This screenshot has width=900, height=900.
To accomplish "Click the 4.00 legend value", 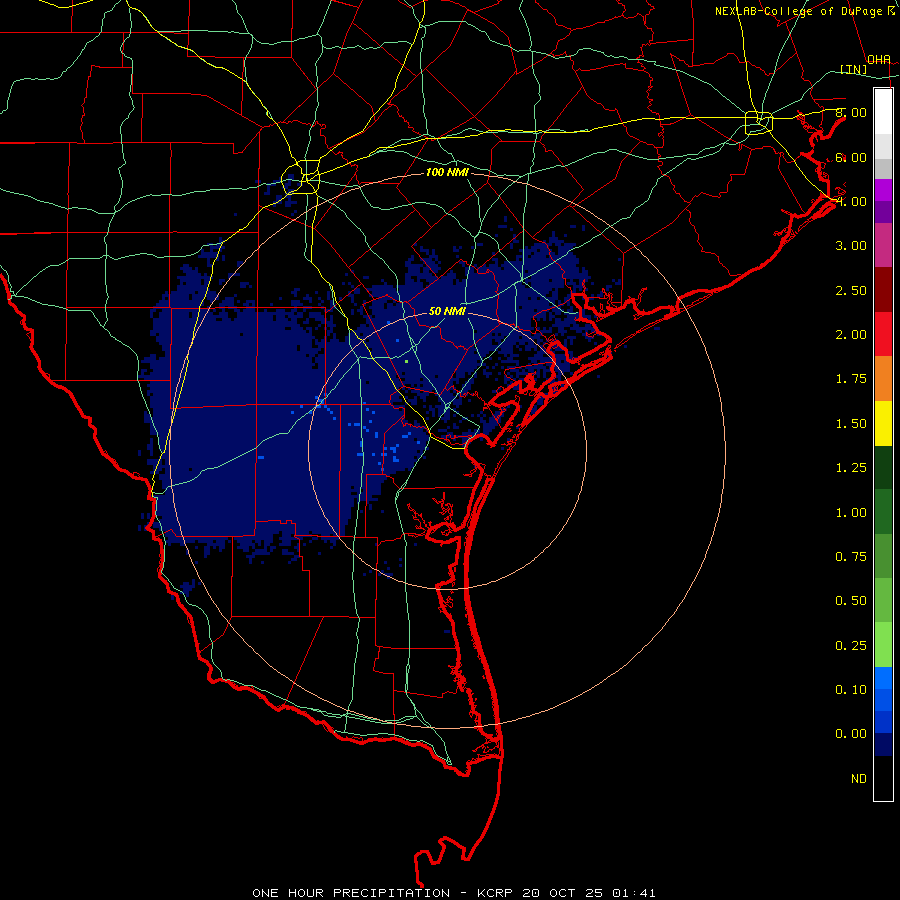I will [851, 201].
